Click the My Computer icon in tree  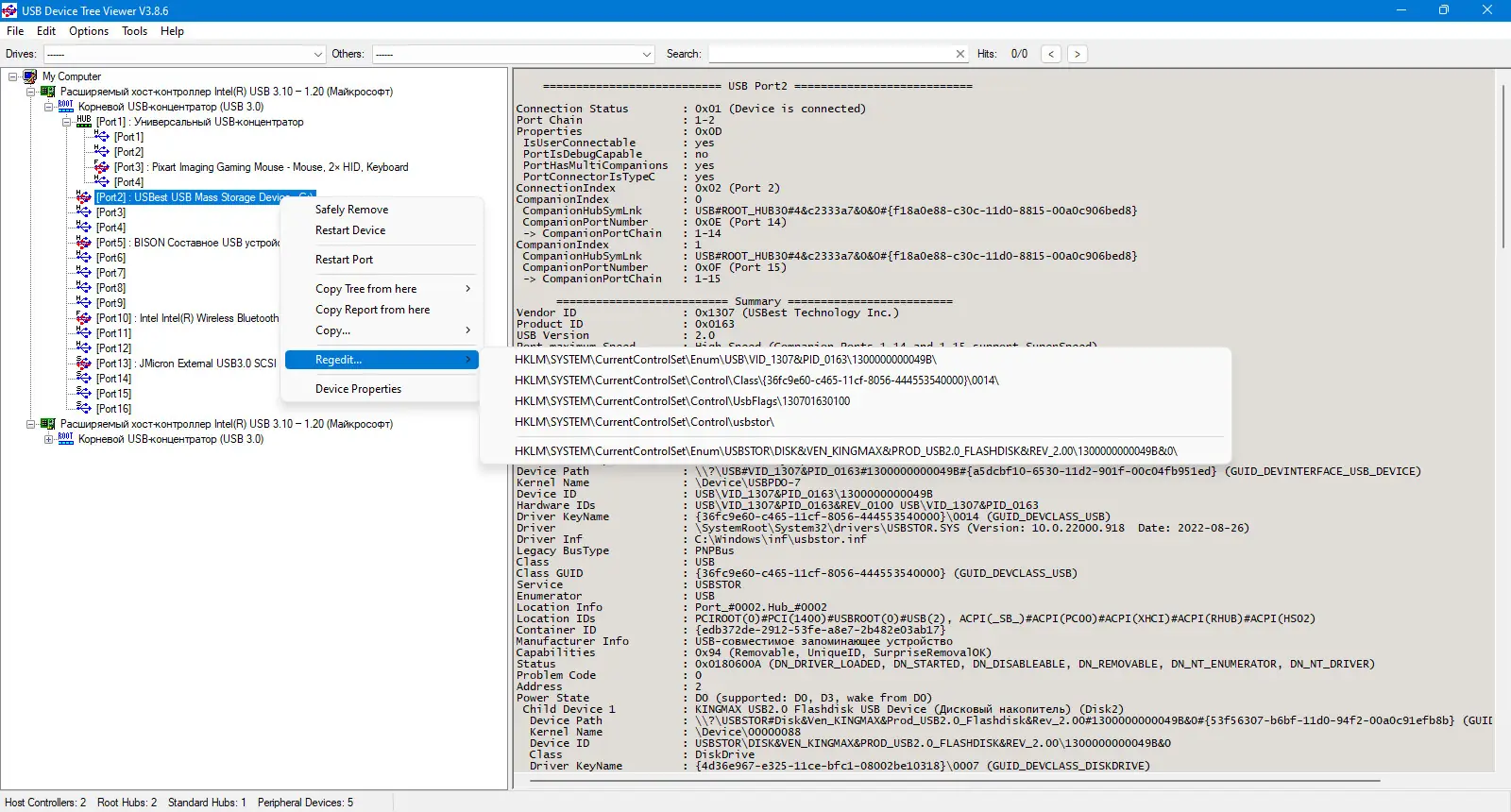(30, 76)
